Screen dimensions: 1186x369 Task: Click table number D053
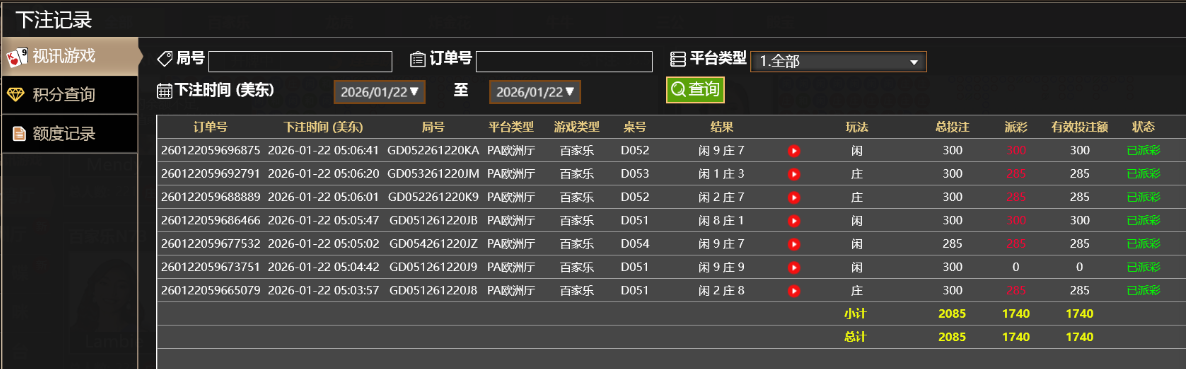(635, 174)
